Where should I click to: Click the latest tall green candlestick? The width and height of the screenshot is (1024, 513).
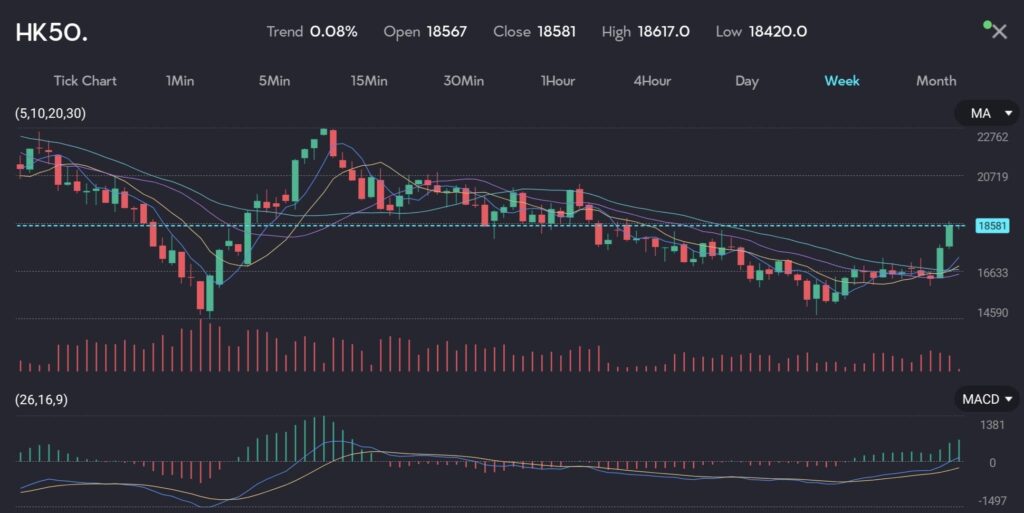(949, 235)
